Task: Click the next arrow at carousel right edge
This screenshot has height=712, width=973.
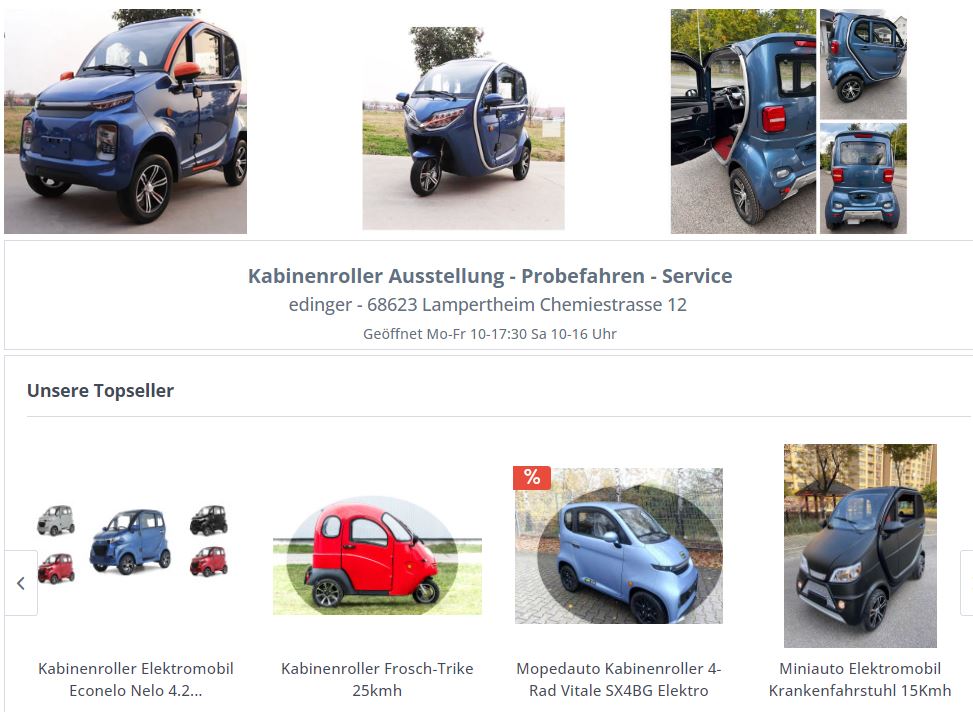Action: click(967, 583)
